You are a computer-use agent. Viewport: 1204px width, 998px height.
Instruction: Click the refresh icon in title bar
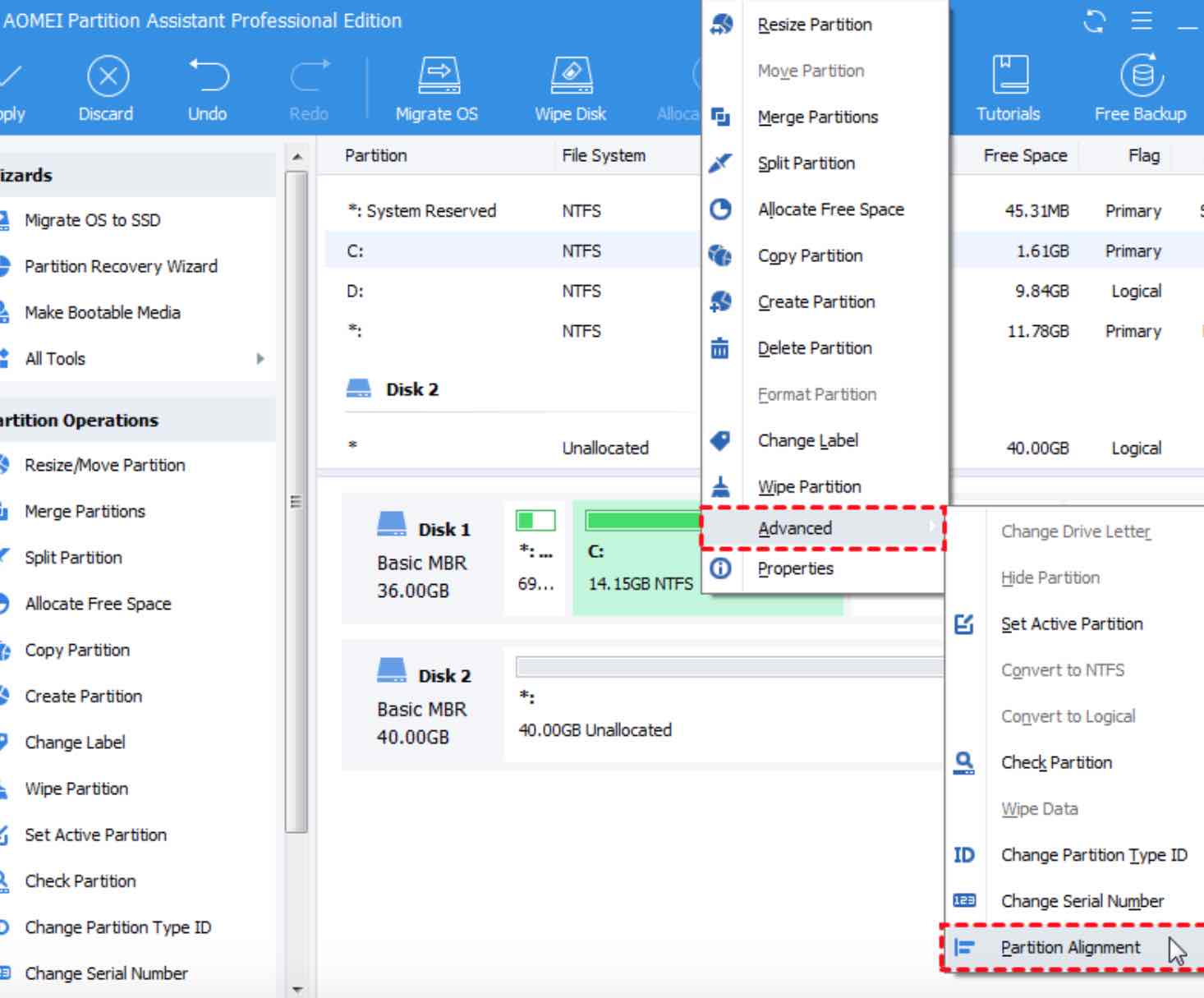pos(1095,21)
